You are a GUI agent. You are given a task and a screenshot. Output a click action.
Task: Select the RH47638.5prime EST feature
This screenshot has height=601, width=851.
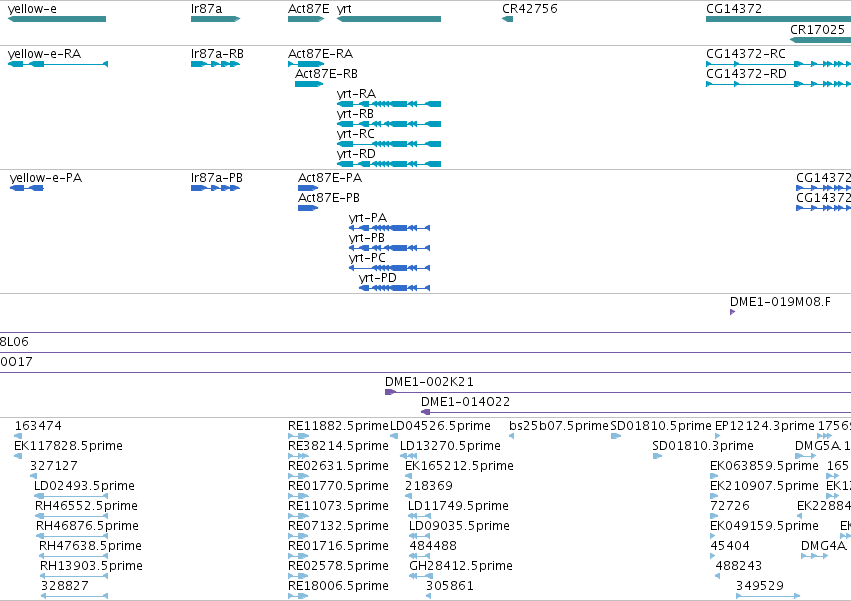(74, 556)
